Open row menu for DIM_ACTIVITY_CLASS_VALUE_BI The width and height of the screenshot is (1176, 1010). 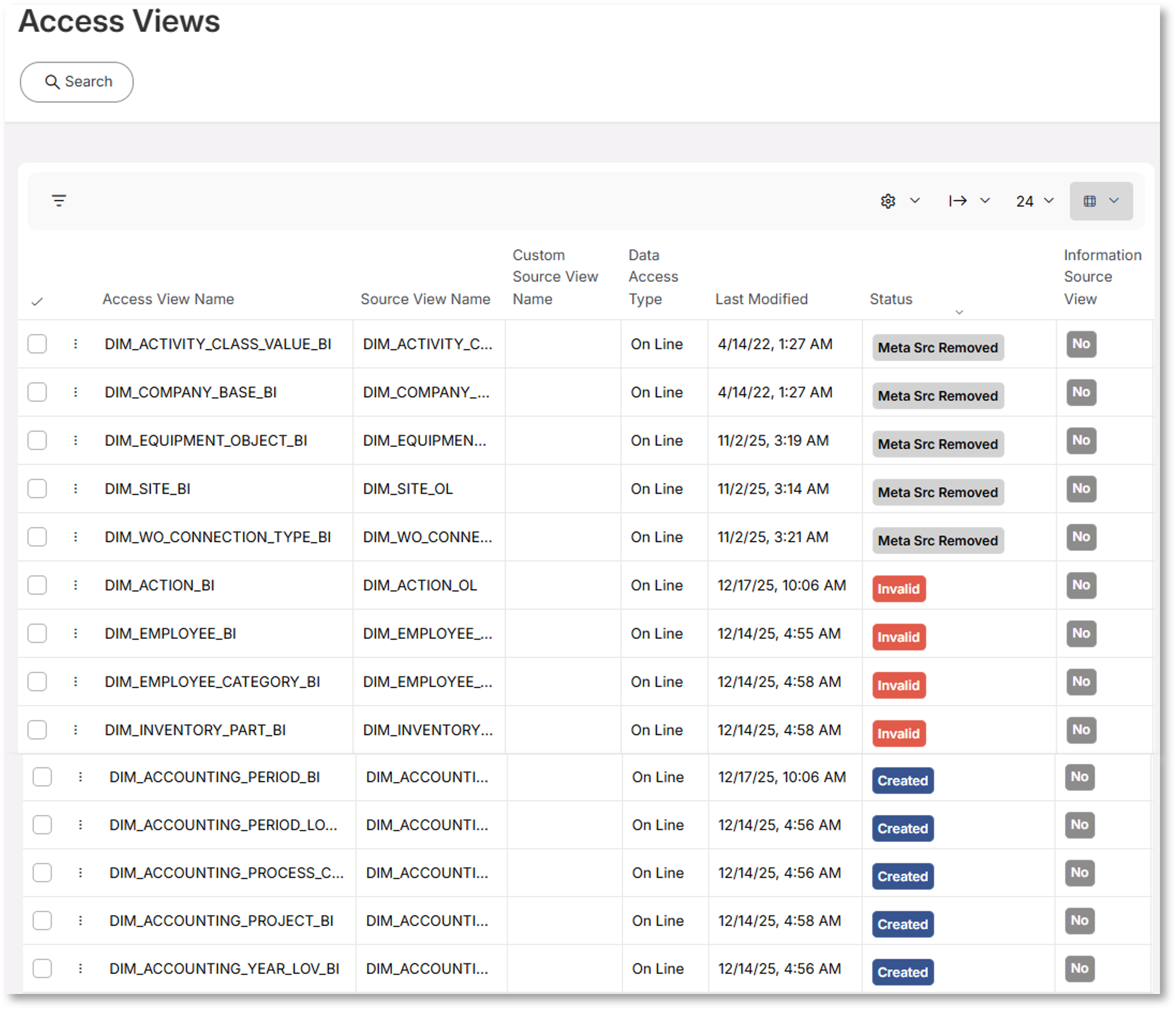[x=76, y=344]
